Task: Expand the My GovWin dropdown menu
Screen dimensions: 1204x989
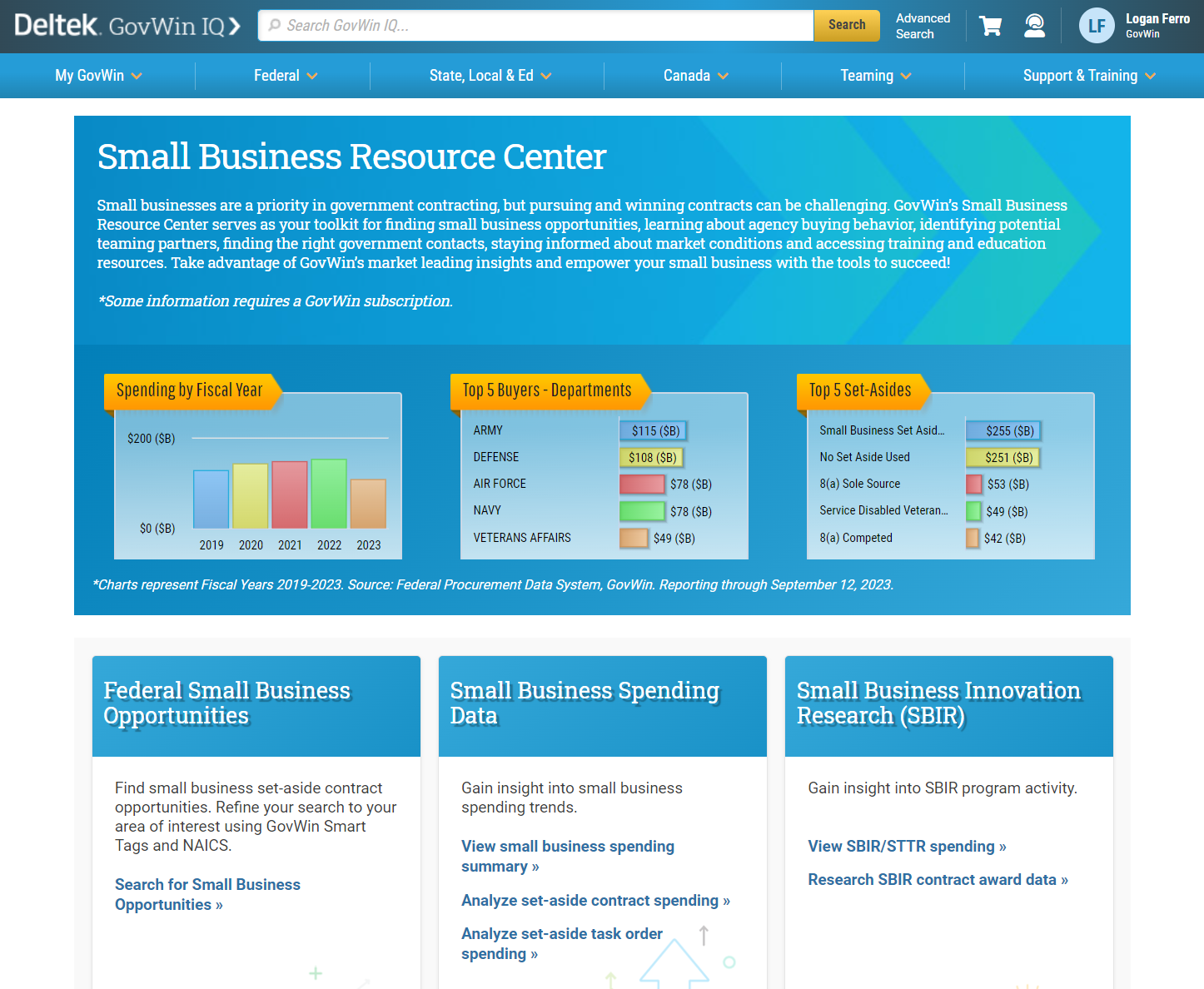Action: click(x=98, y=76)
